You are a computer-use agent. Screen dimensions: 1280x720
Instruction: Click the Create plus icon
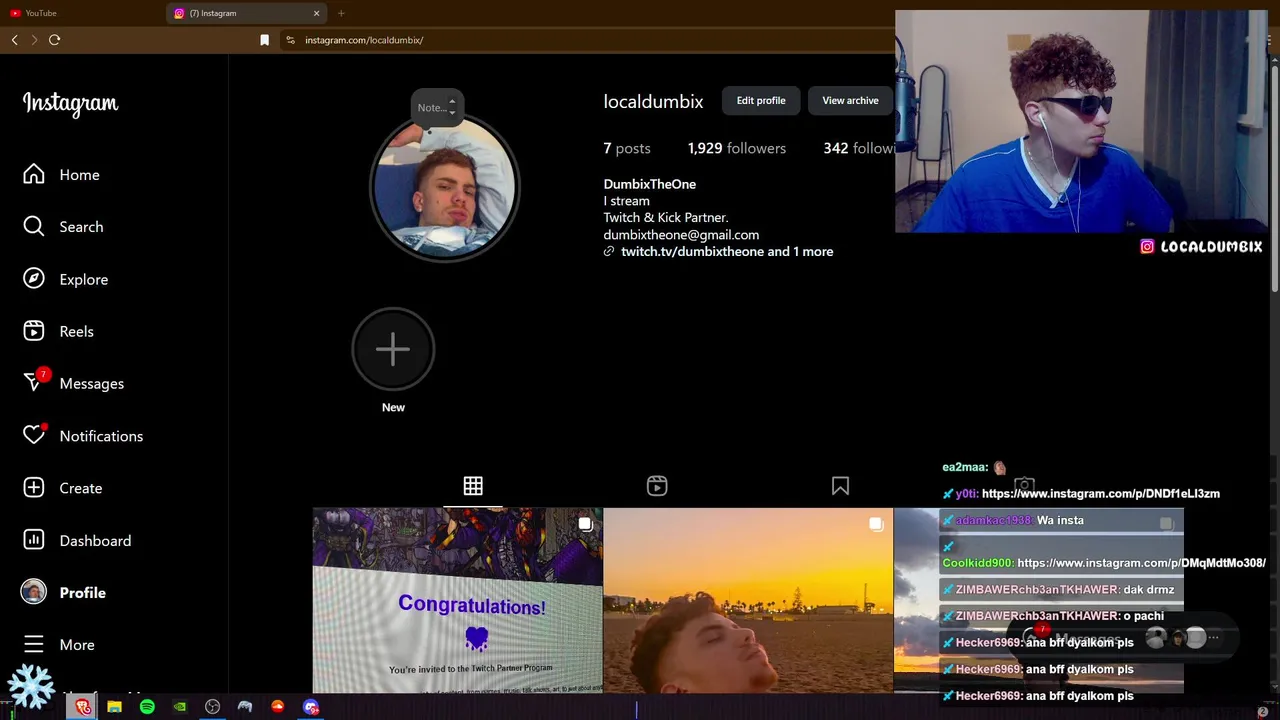[34, 488]
